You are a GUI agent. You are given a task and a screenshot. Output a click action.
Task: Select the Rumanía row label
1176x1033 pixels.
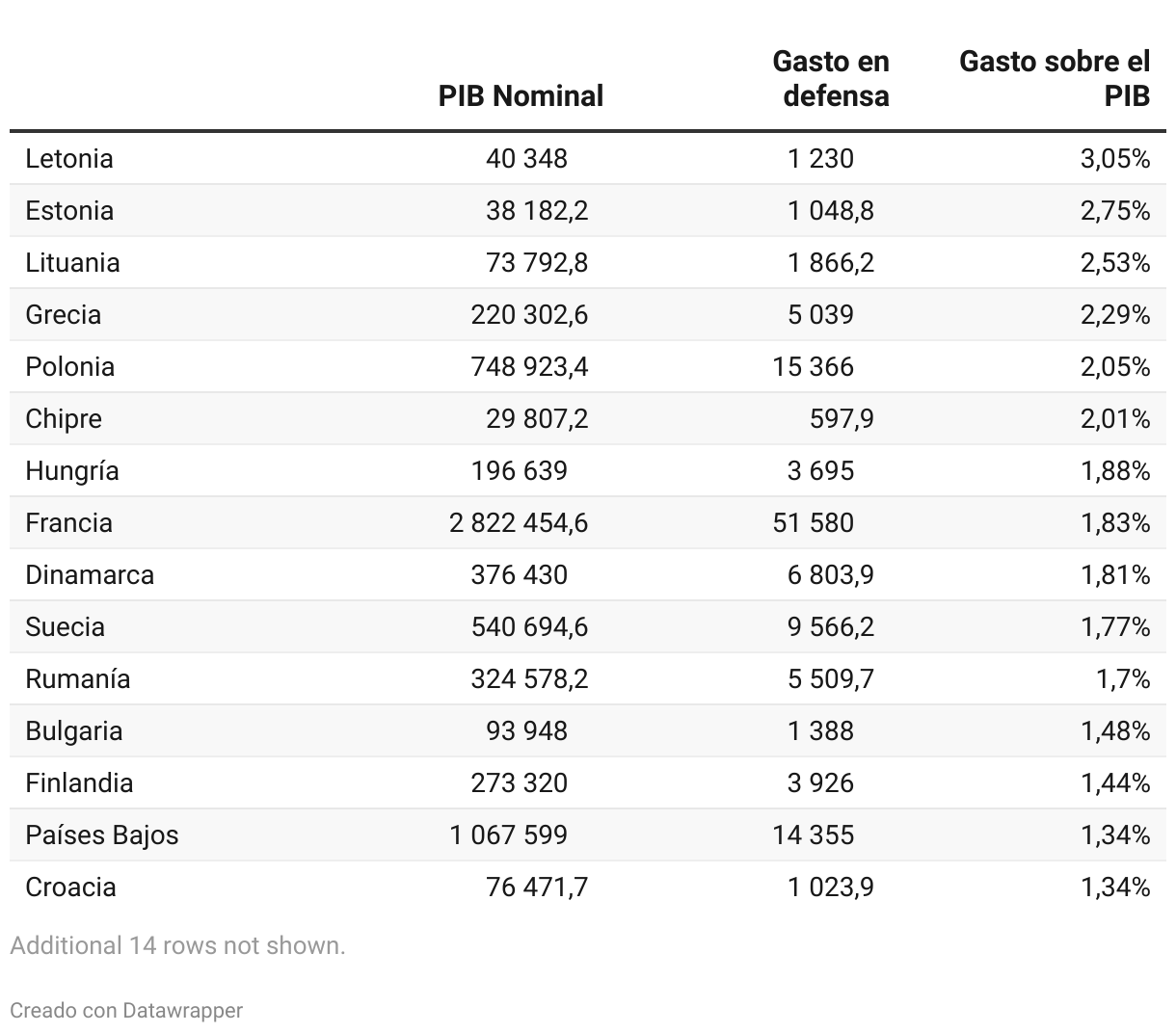77,678
